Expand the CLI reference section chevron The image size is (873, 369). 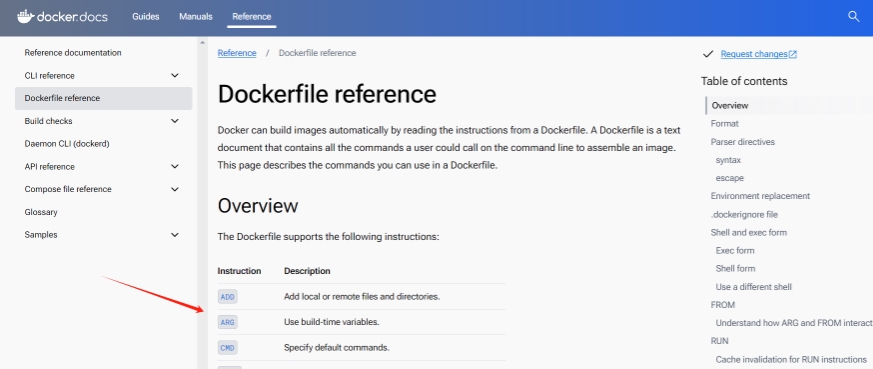(x=175, y=75)
